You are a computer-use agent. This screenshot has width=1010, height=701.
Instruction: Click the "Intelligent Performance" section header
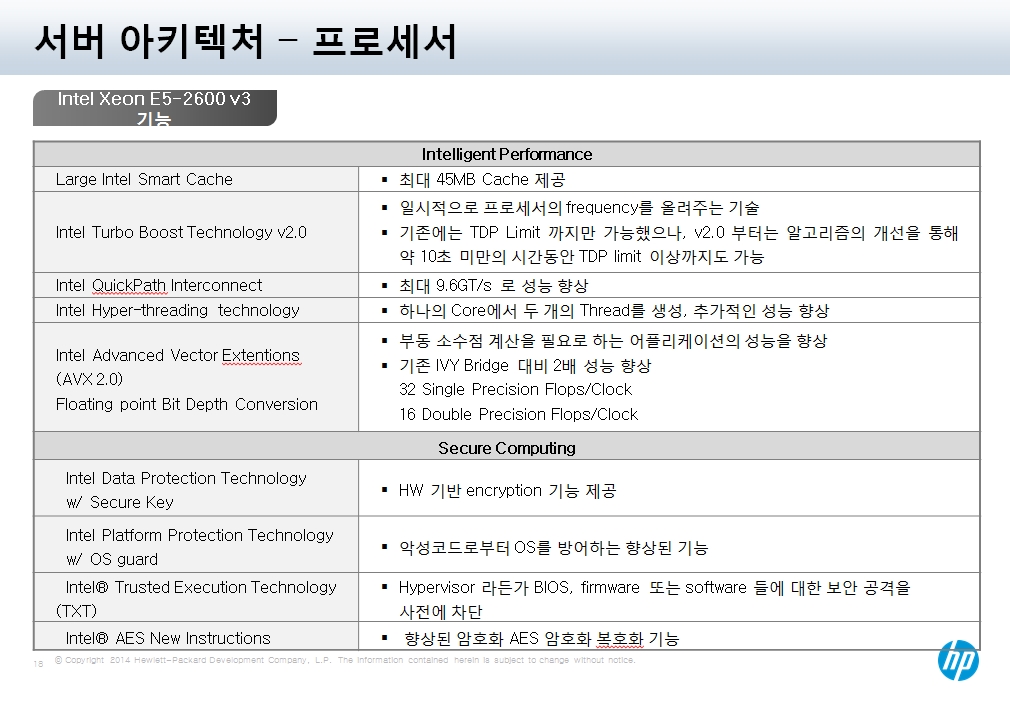pos(507,154)
